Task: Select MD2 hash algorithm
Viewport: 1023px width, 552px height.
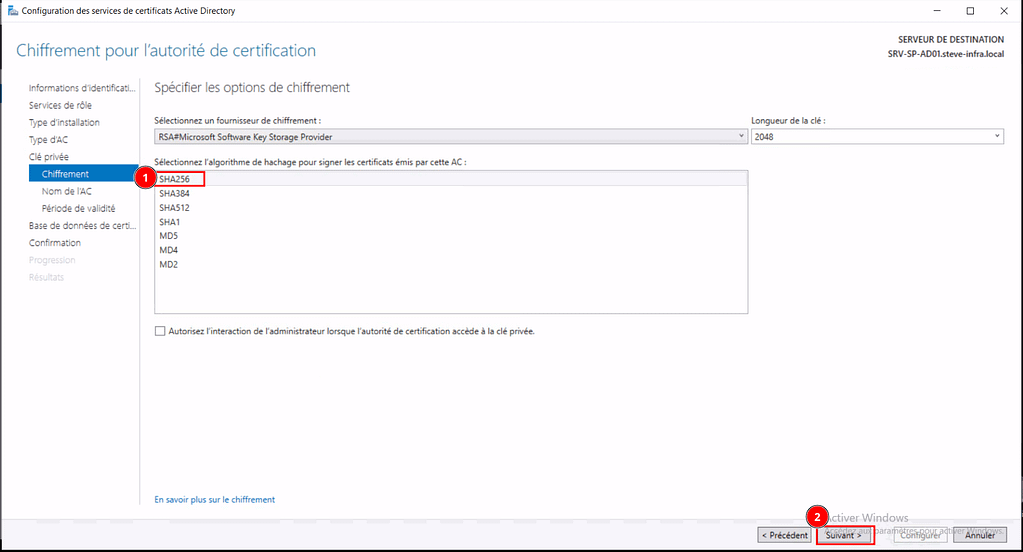Action: [x=169, y=264]
